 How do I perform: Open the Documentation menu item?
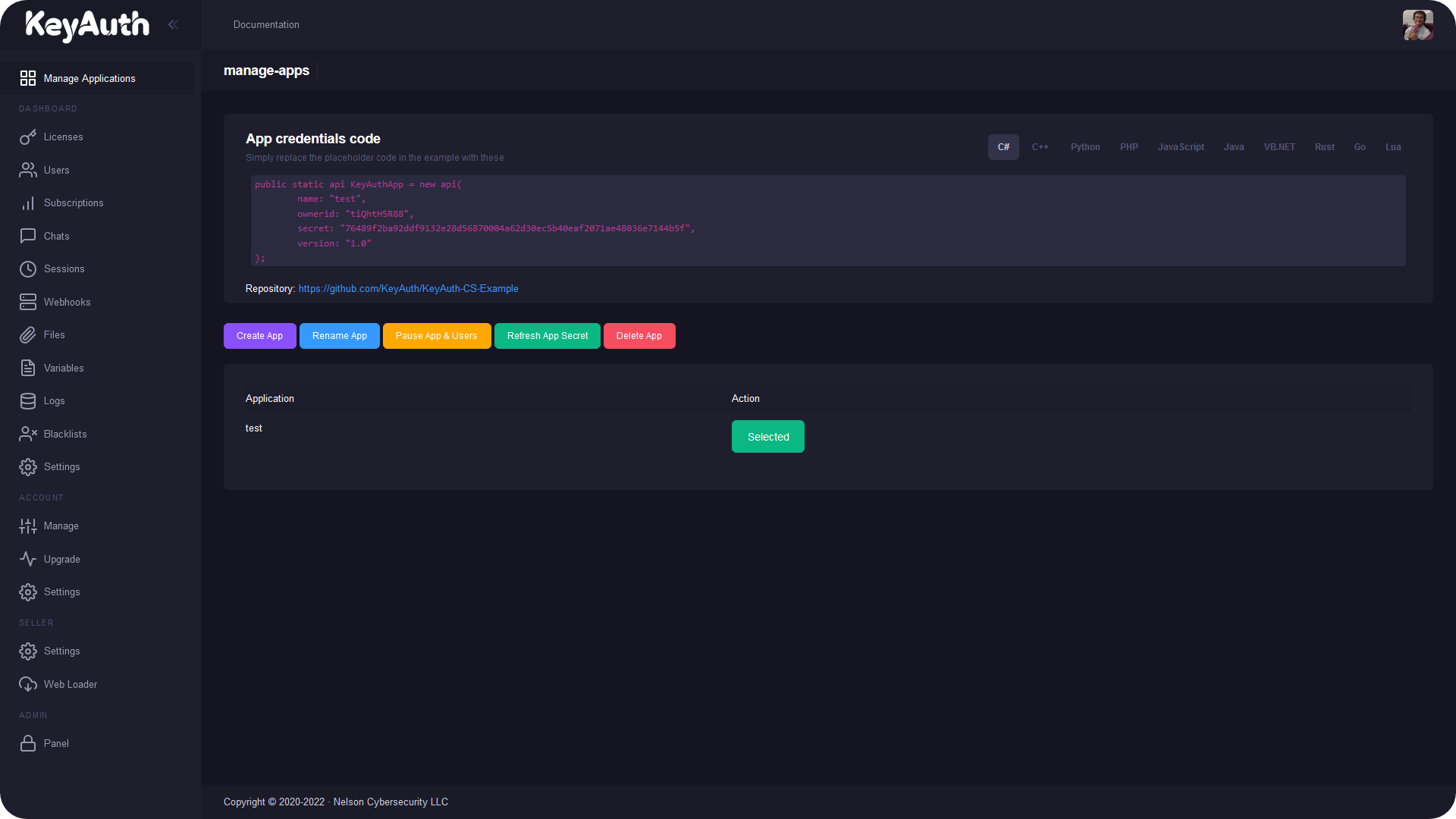point(266,24)
